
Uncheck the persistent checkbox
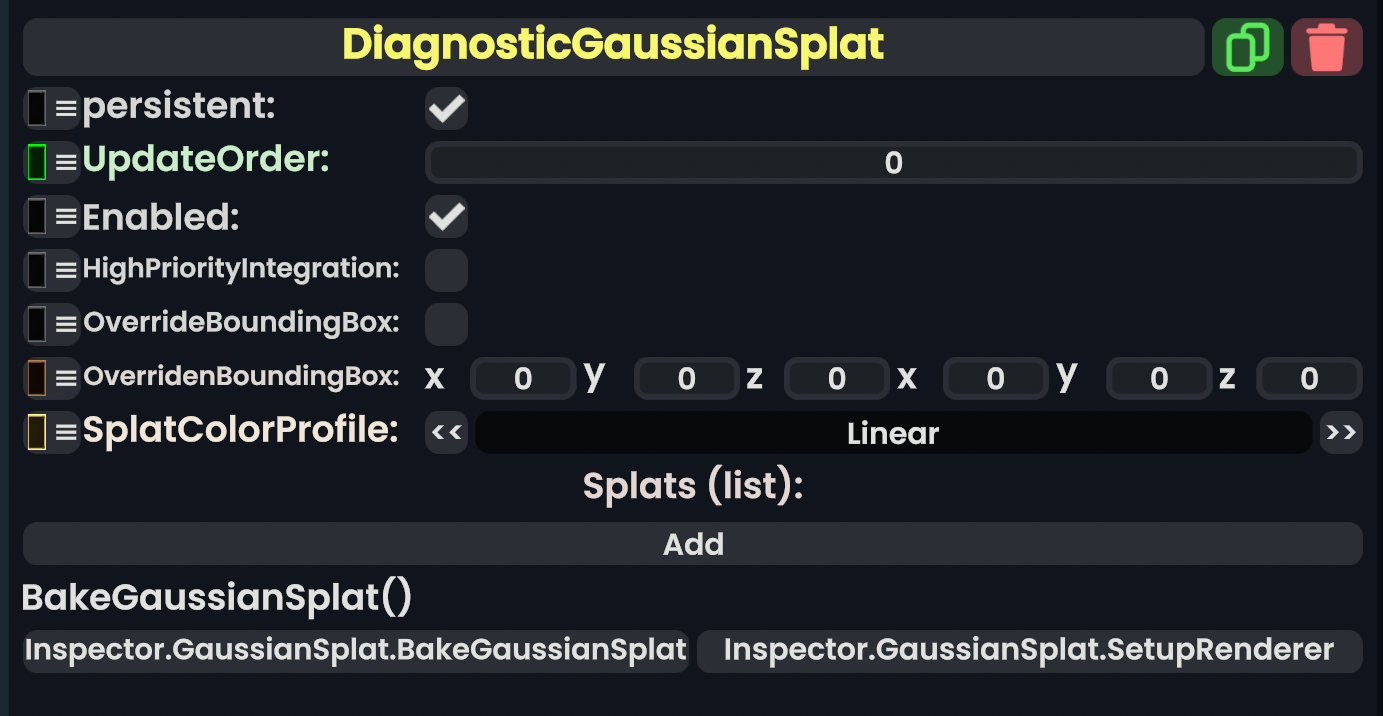446,108
